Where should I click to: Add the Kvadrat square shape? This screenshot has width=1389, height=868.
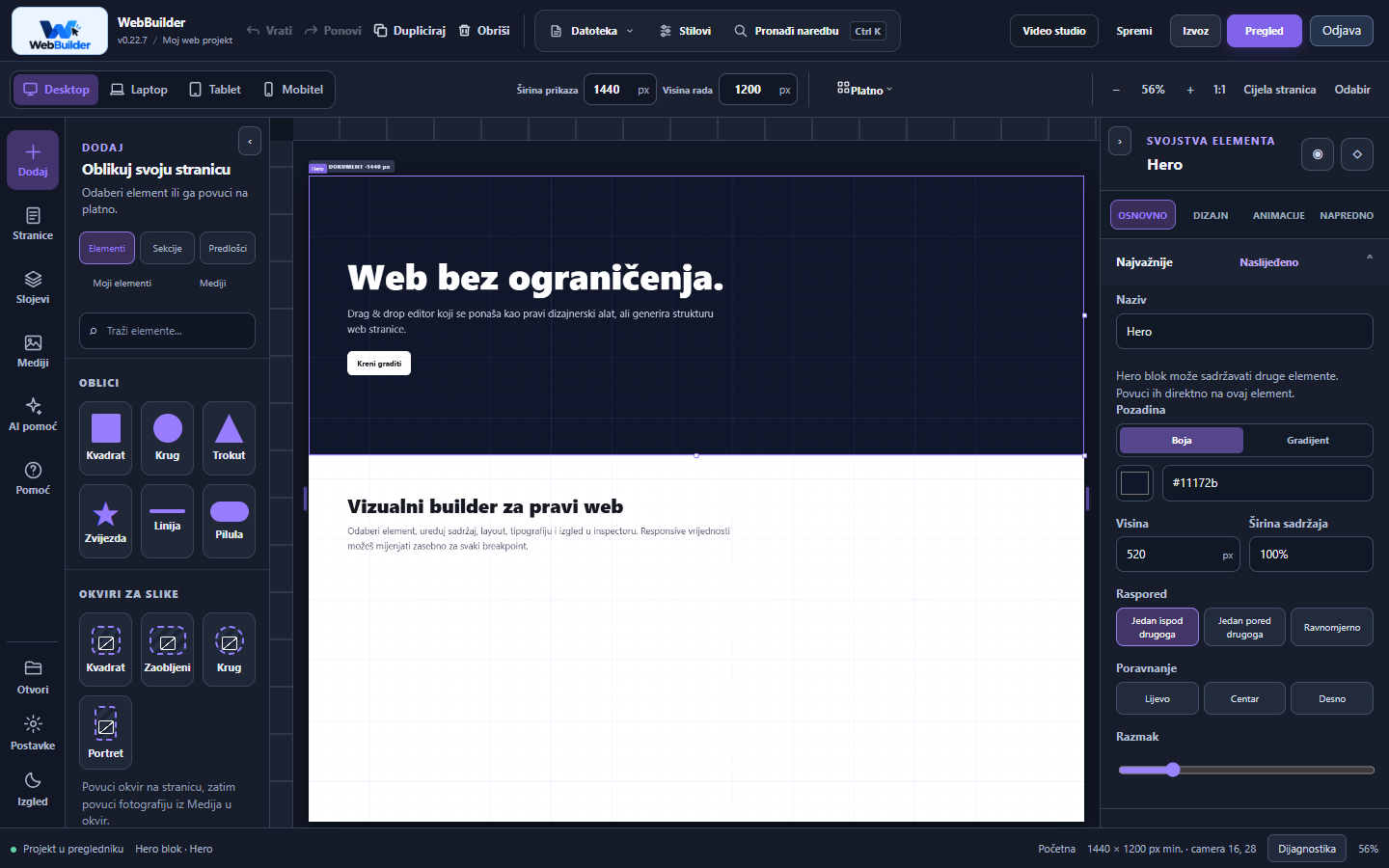(105, 438)
